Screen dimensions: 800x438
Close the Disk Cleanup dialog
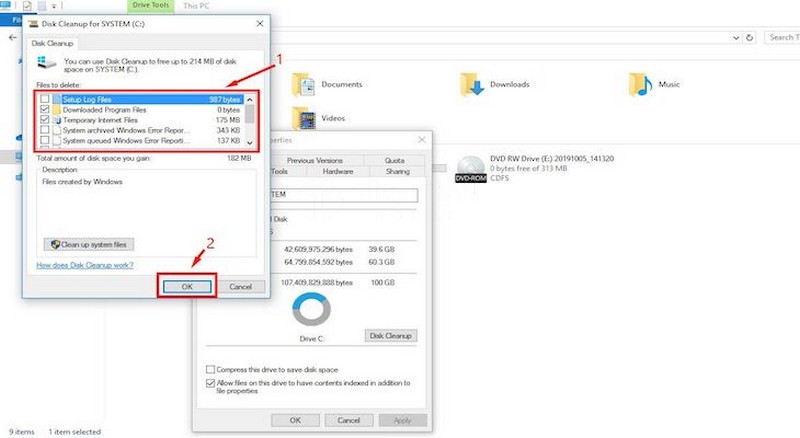coord(260,23)
